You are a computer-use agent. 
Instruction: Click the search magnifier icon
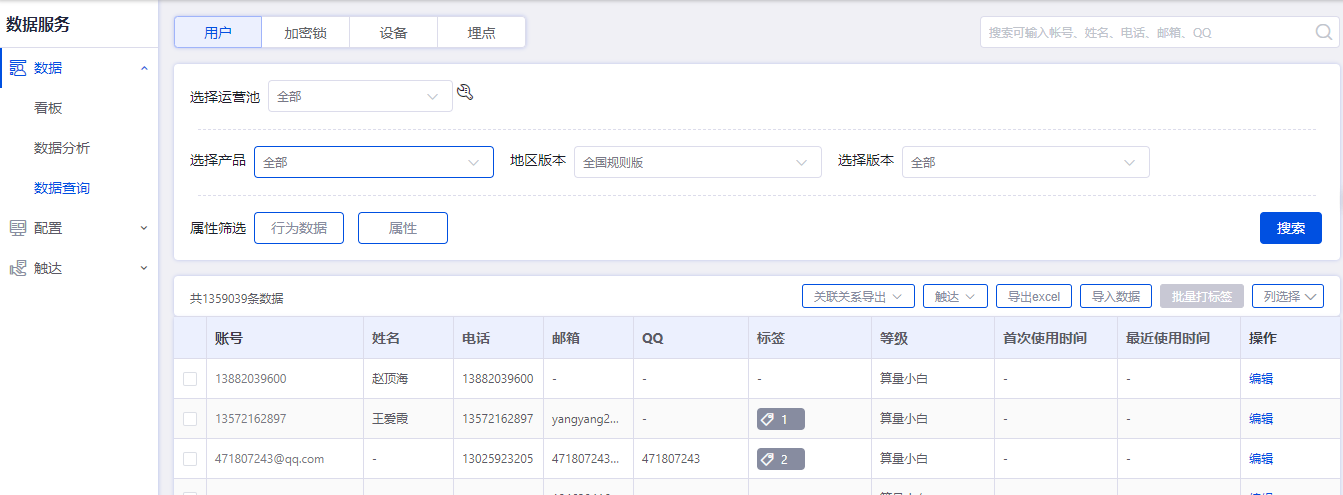pos(1323,32)
